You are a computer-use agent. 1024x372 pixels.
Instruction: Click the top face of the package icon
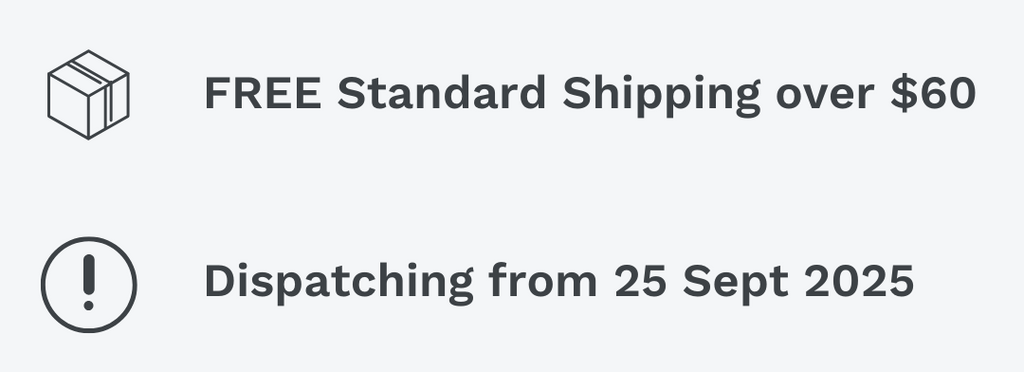click(88, 67)
